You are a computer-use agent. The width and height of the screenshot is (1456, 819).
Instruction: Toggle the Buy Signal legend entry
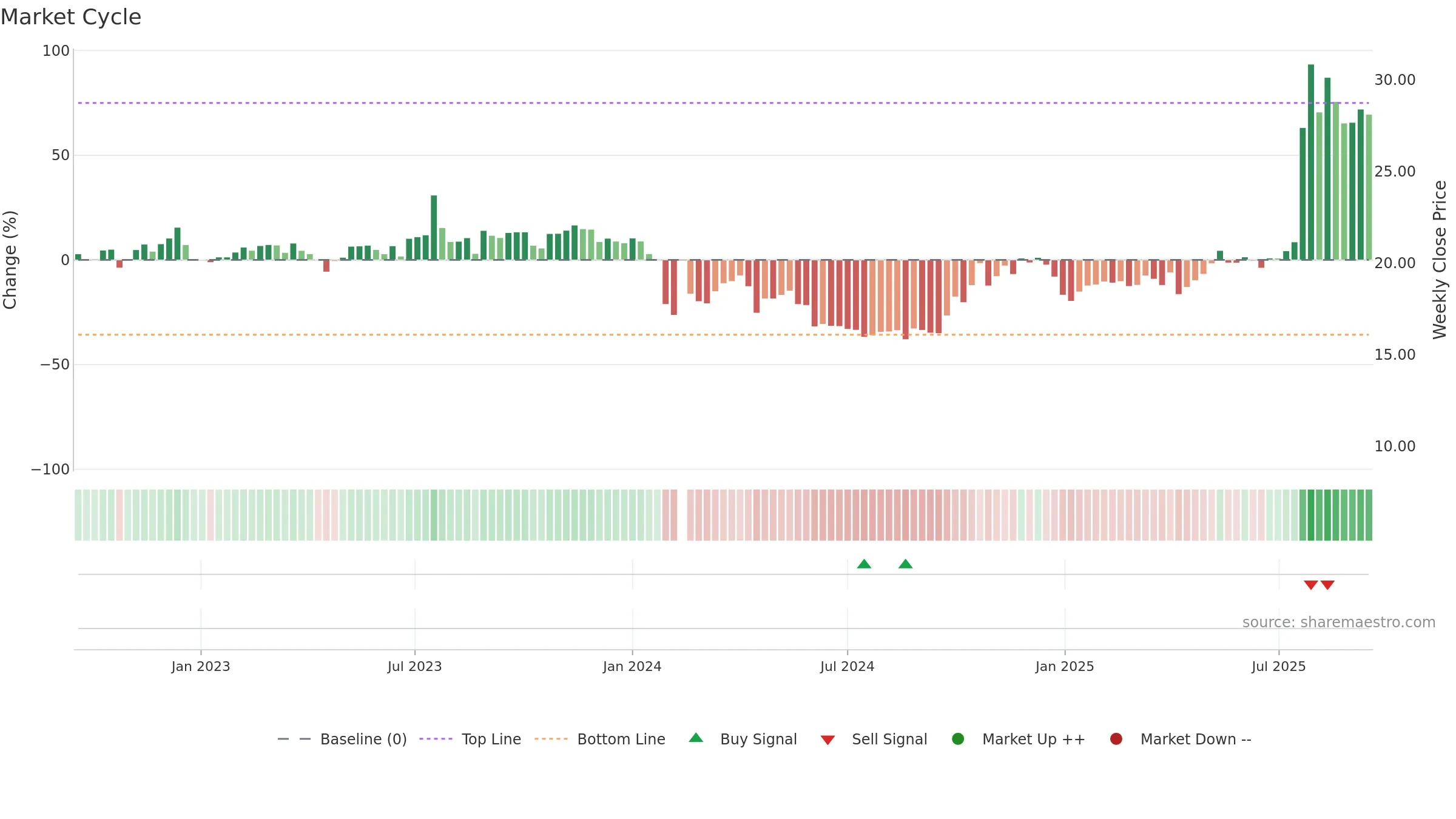coord(743,739)
